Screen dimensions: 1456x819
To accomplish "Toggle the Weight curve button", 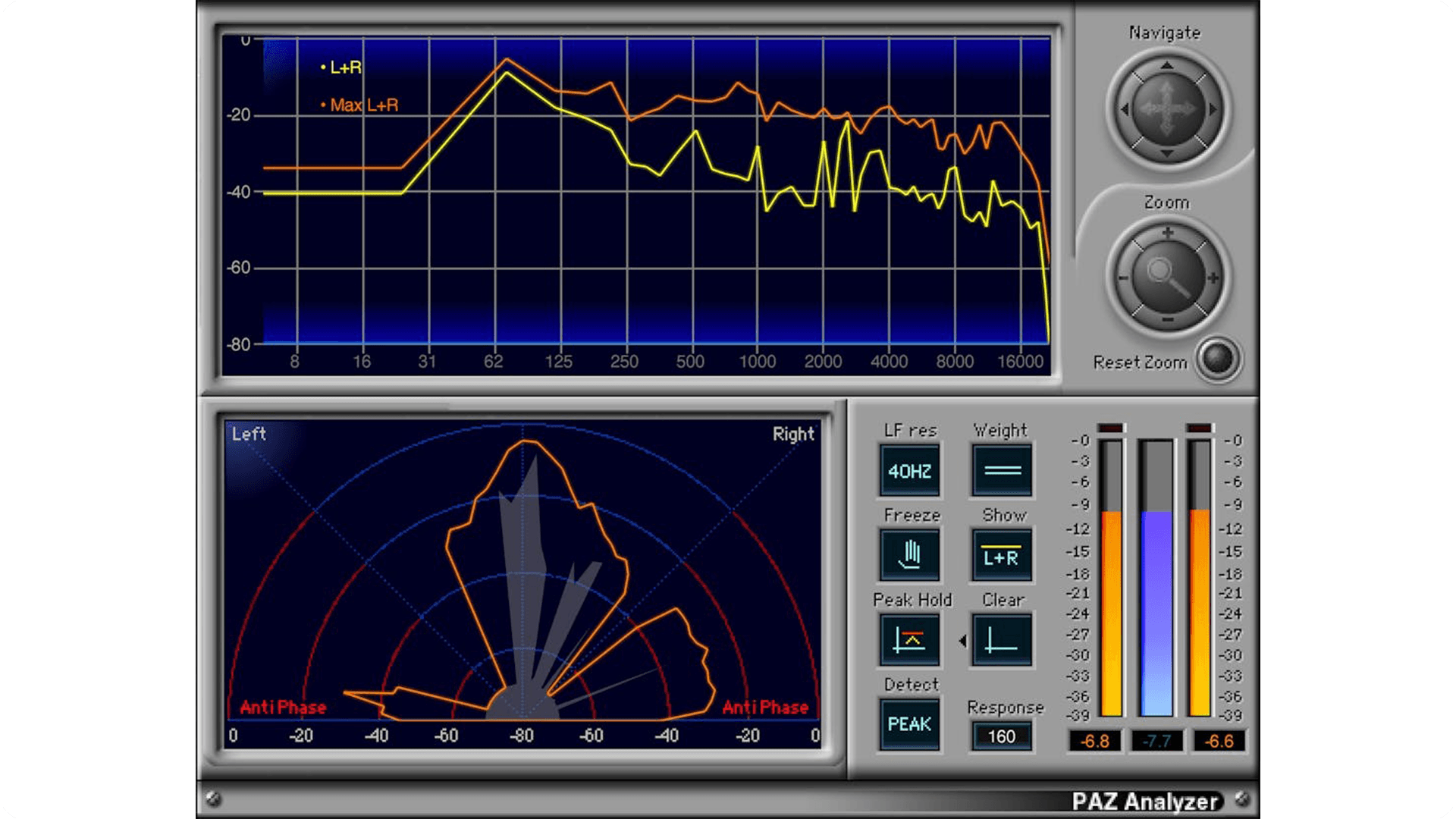I will click(1002, 472).
